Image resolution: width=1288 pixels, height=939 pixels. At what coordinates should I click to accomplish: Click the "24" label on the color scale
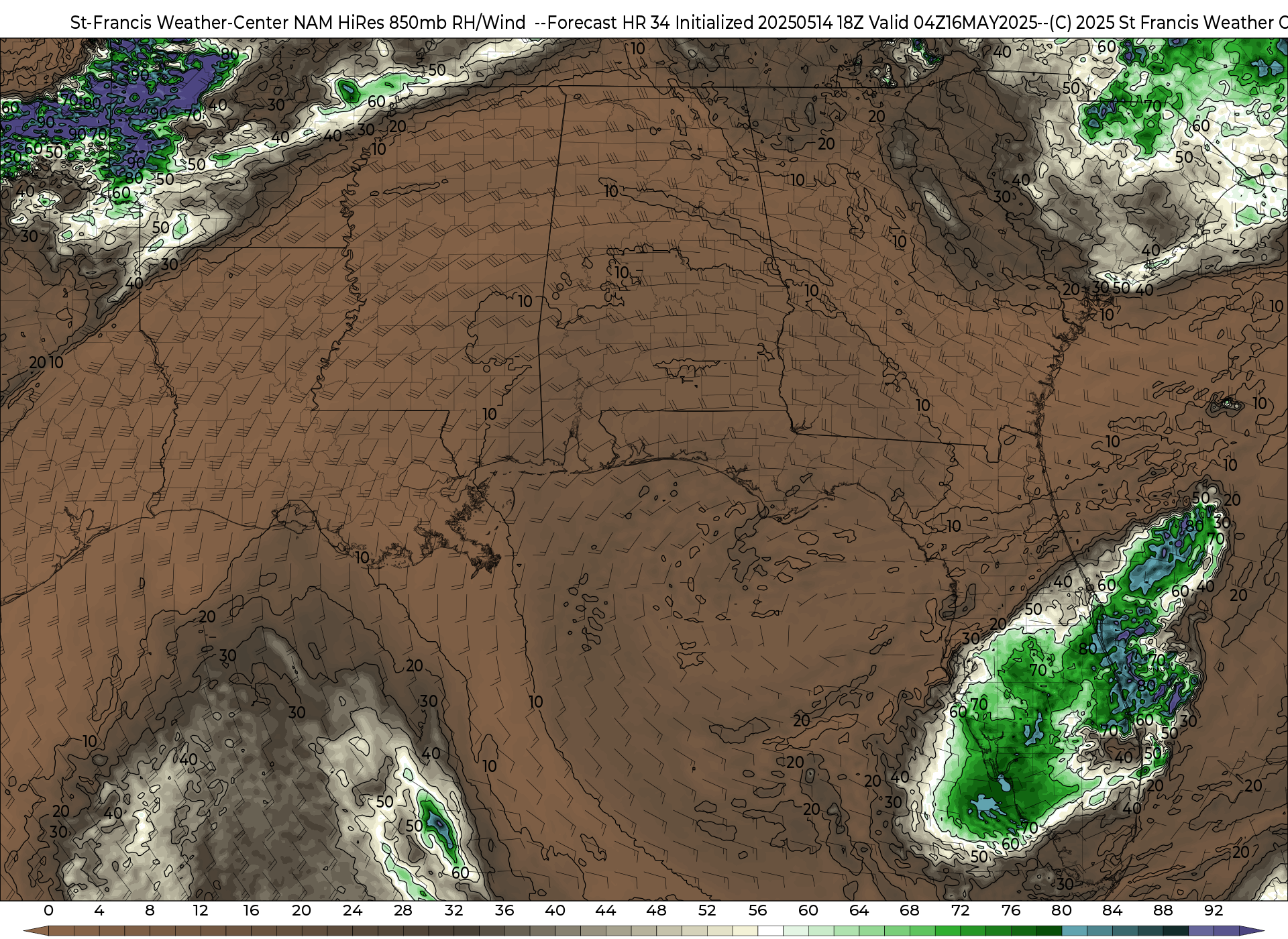352,911
